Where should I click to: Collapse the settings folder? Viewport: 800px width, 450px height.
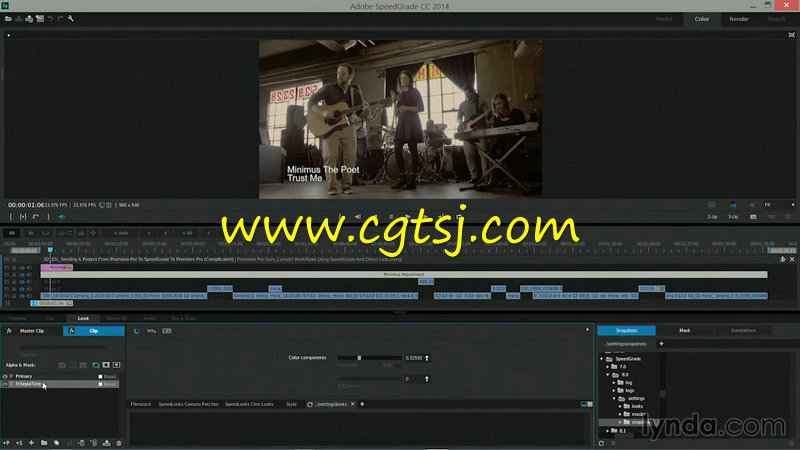coord(614,398)
